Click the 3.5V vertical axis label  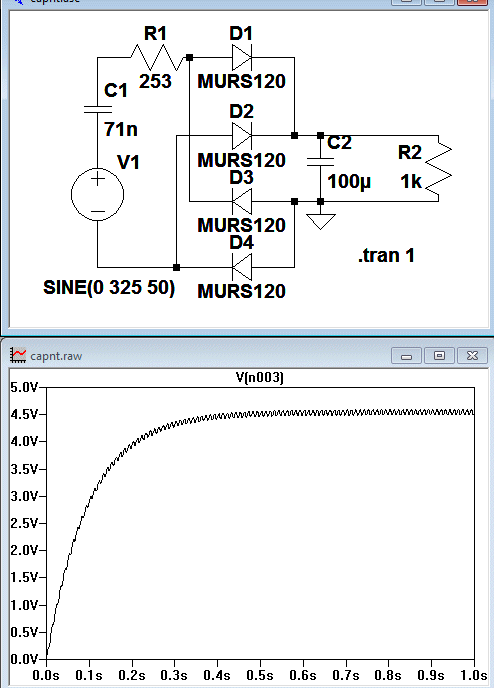pos(24,469)
